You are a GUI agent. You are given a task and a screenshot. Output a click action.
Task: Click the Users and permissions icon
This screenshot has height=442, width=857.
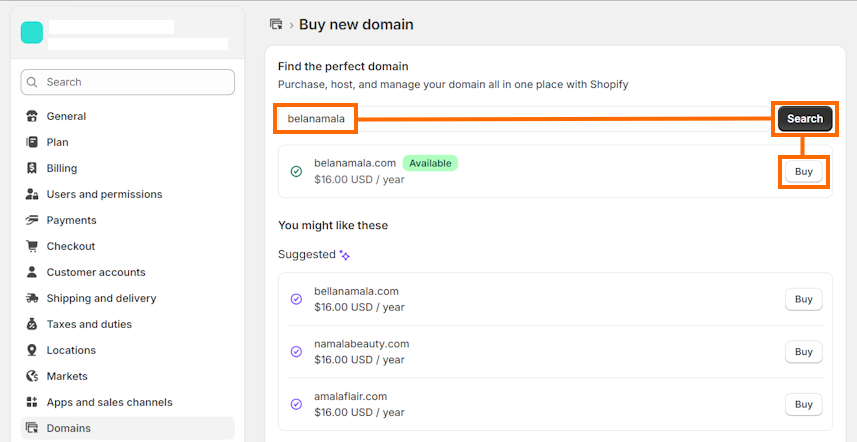click(x=32, y=194)
